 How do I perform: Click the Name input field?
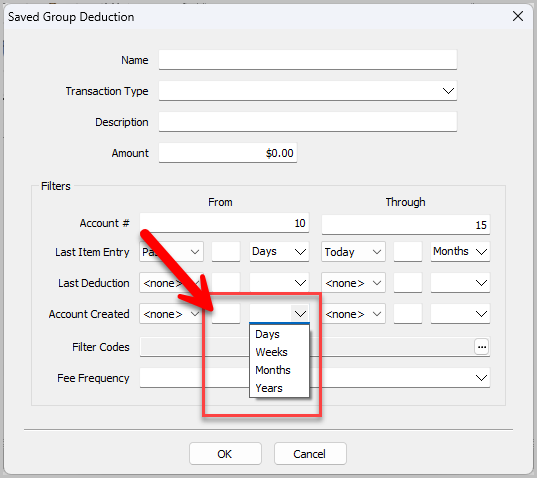point(308,60)
